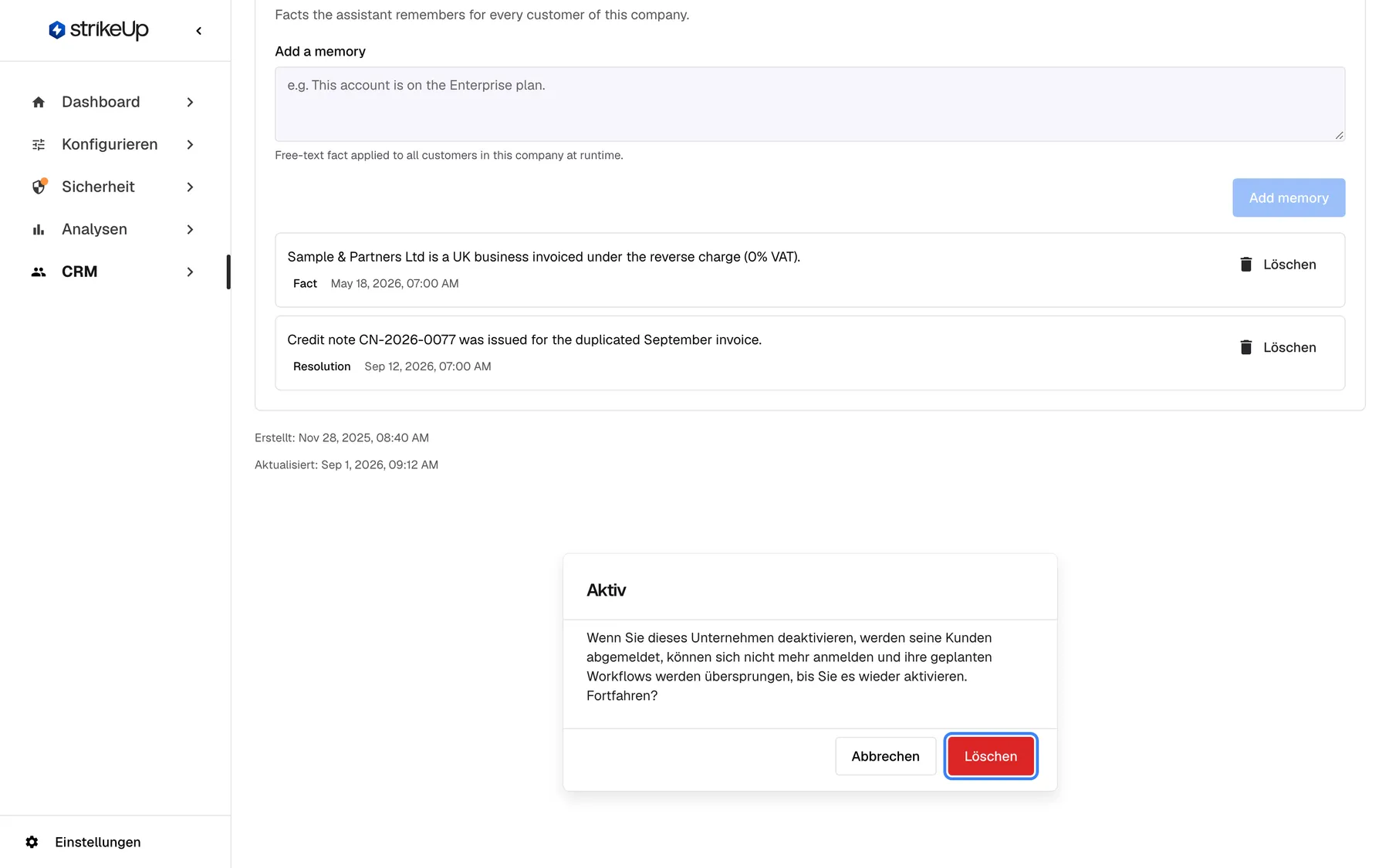Click the dialog's deactivation warning text
This screenshot has width=1389, height=868.
coord(789,667)
